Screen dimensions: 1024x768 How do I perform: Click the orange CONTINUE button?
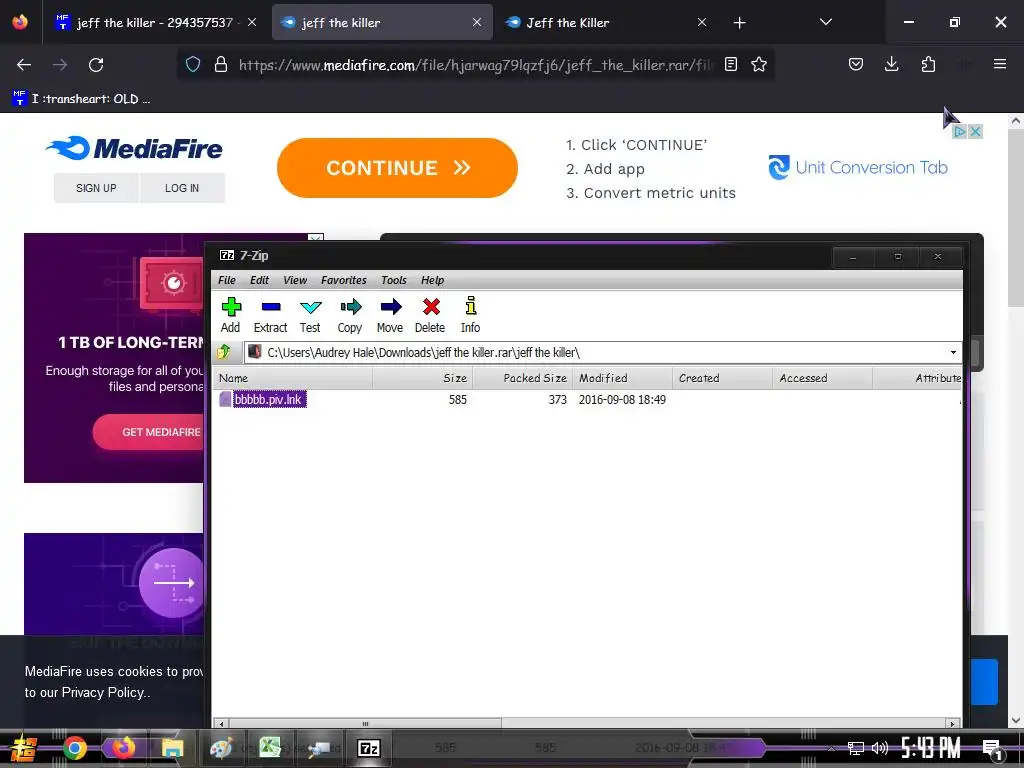click(397, 168)
